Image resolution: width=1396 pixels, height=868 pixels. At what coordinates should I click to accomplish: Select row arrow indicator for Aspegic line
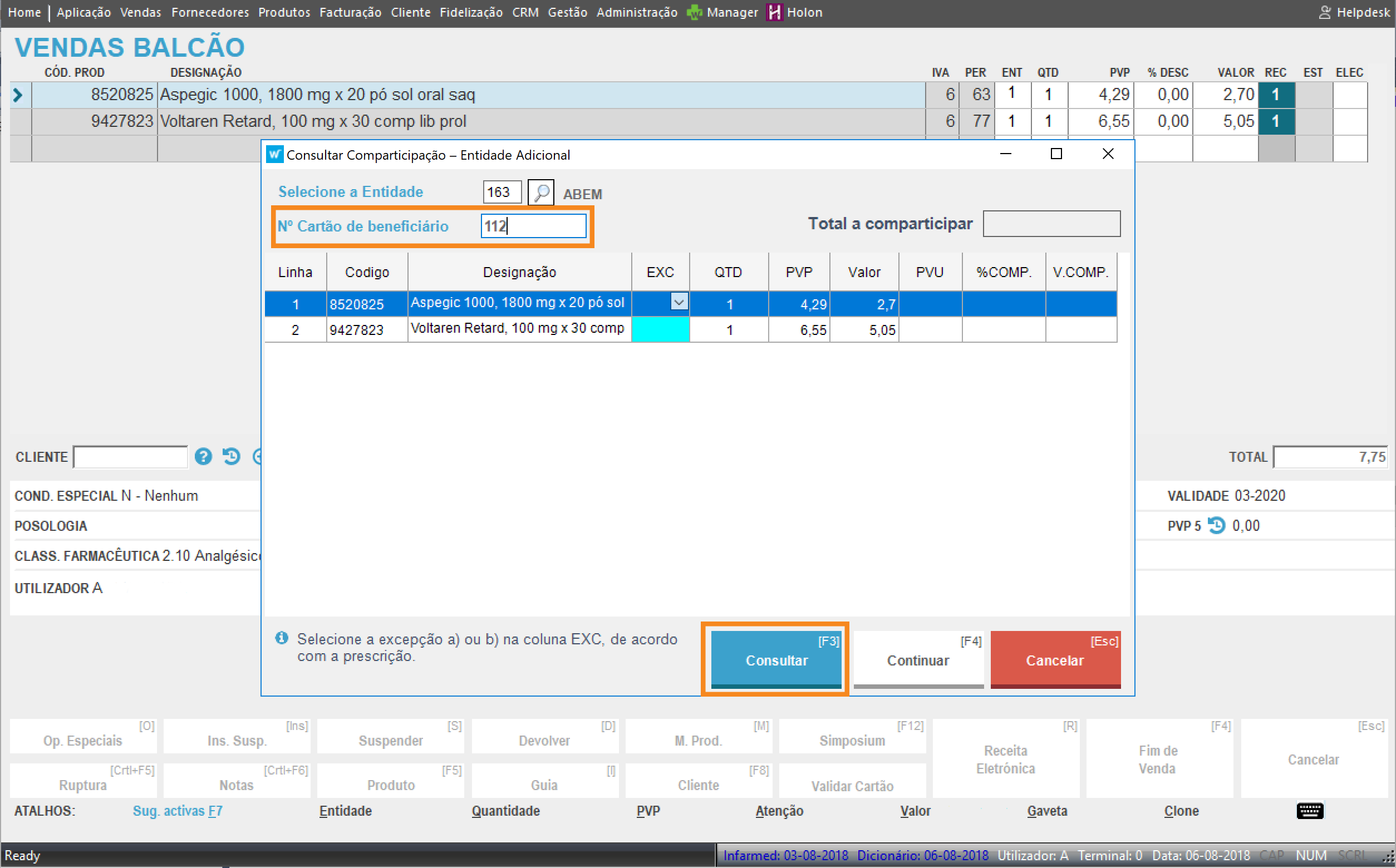[18, 95]
